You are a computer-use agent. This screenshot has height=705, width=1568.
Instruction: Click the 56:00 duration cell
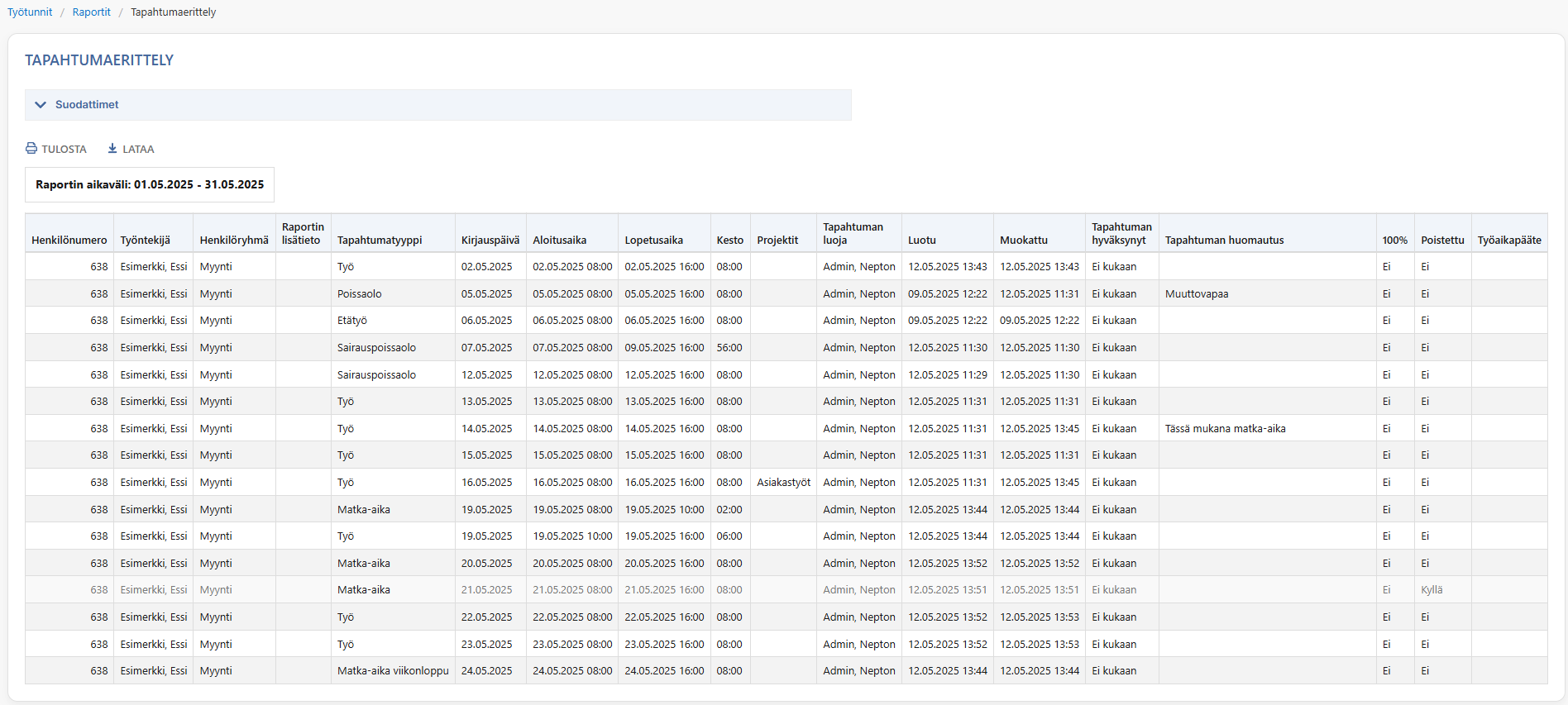coord(729,348)
